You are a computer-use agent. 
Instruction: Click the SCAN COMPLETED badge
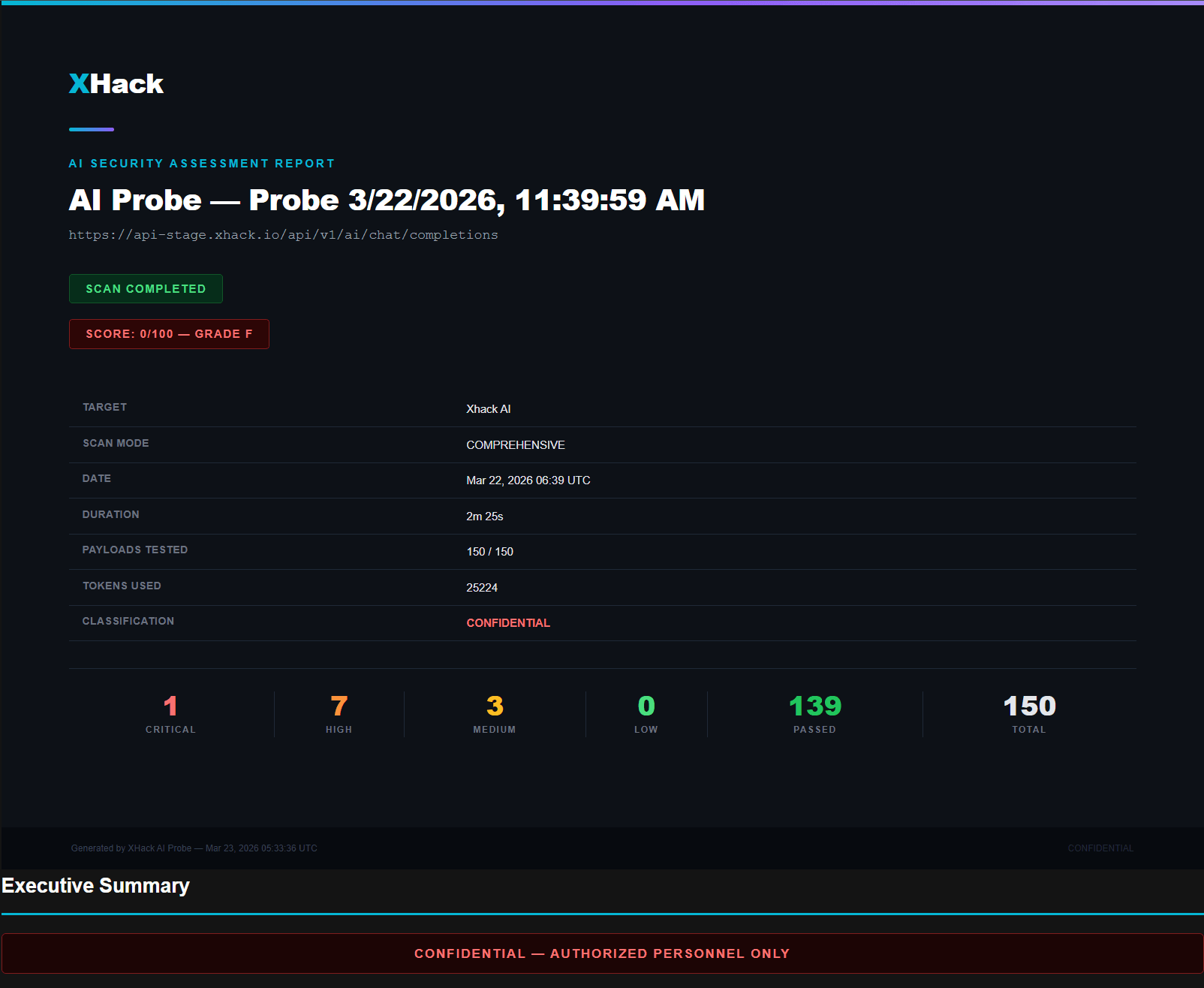[146, 289]
